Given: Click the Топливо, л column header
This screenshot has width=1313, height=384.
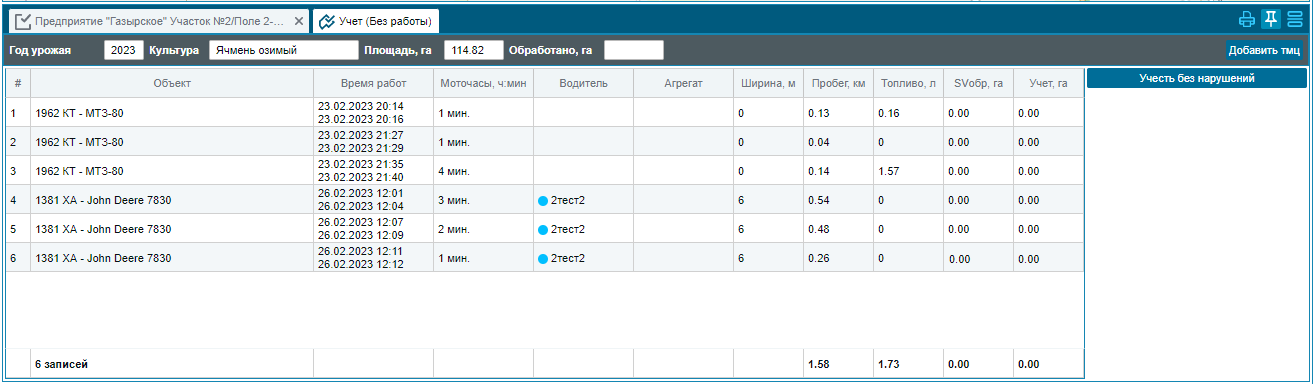Looking at the screenshot, I should [908, 83].
